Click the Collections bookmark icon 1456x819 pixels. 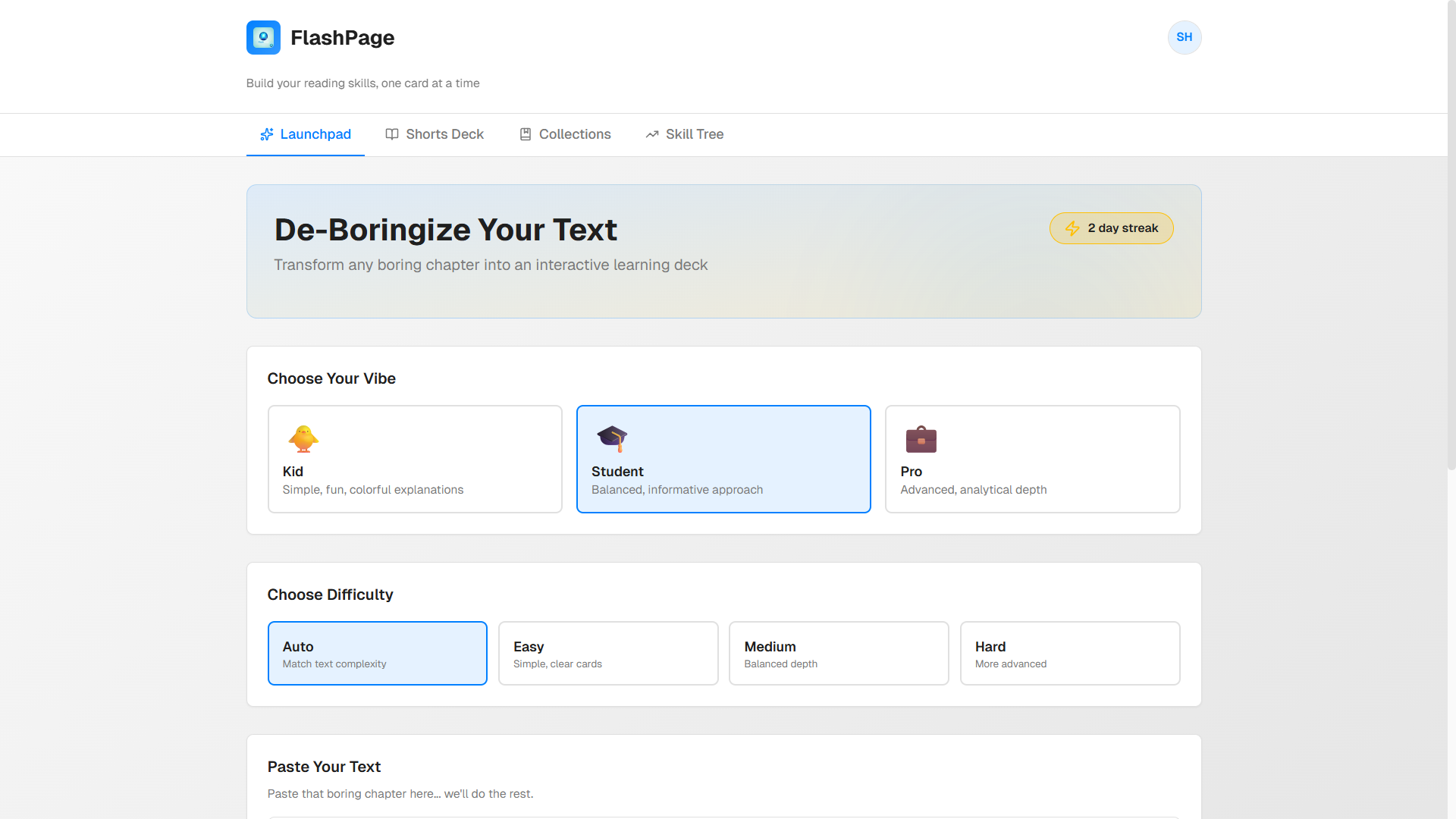pyautogui.click(x=526, y=134)
